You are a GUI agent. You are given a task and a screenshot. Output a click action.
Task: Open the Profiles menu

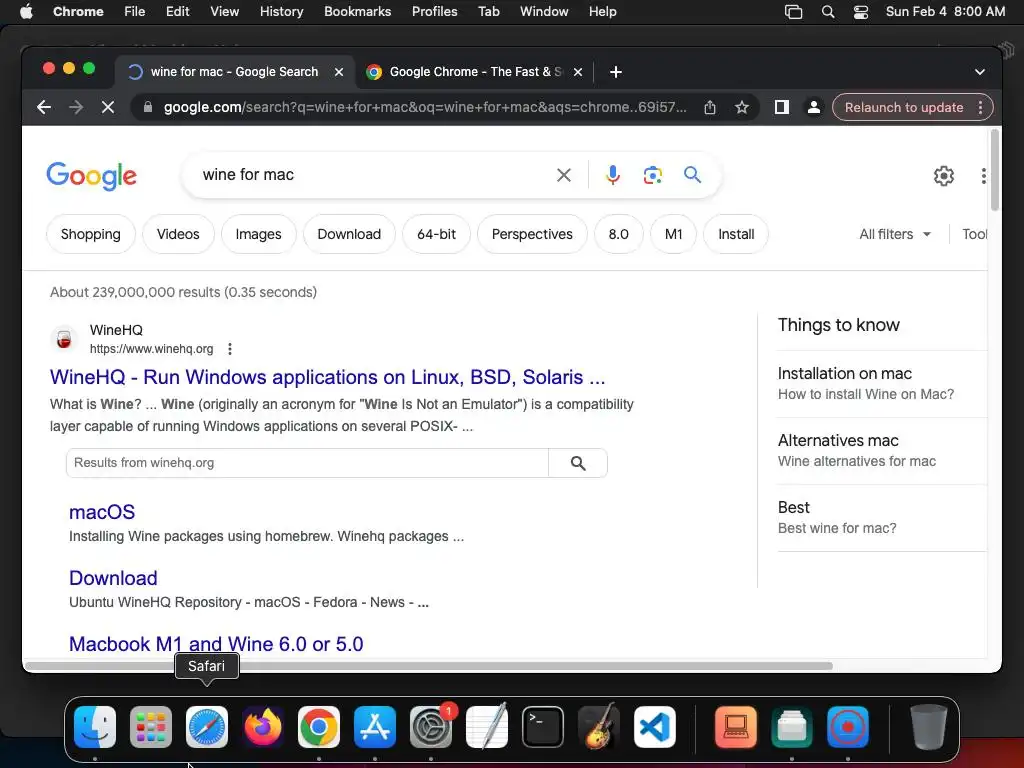tap(434, 12)
